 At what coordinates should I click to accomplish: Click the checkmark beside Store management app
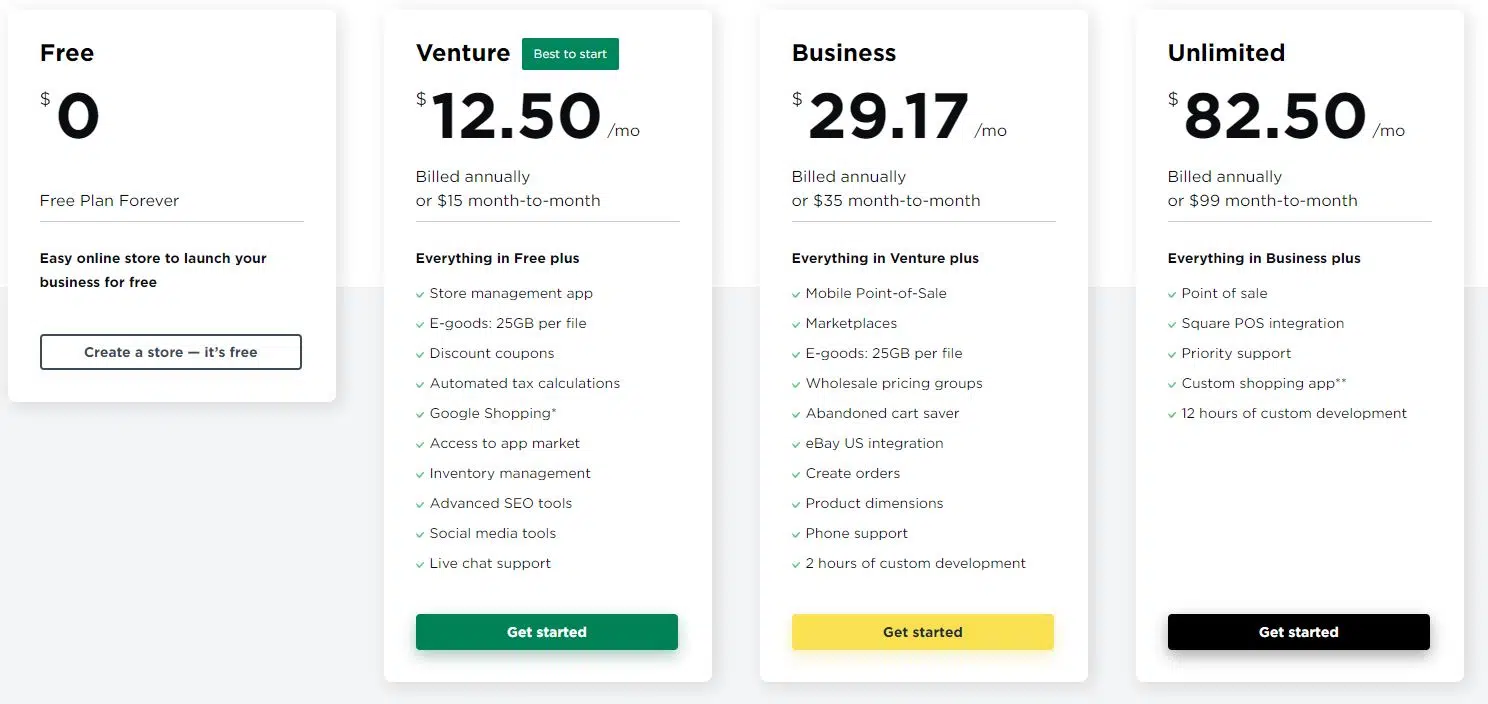click(x=420, y=294)
